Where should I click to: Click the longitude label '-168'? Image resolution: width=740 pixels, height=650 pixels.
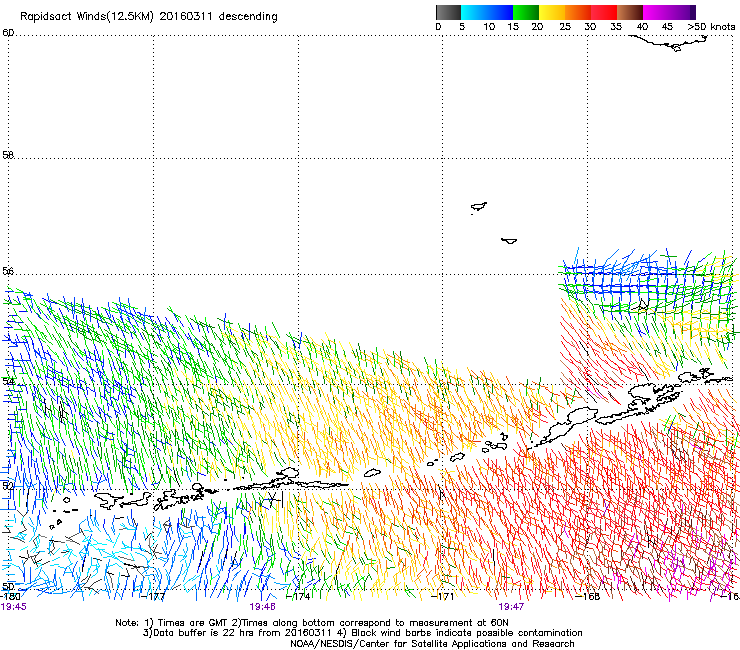point(588,596)
